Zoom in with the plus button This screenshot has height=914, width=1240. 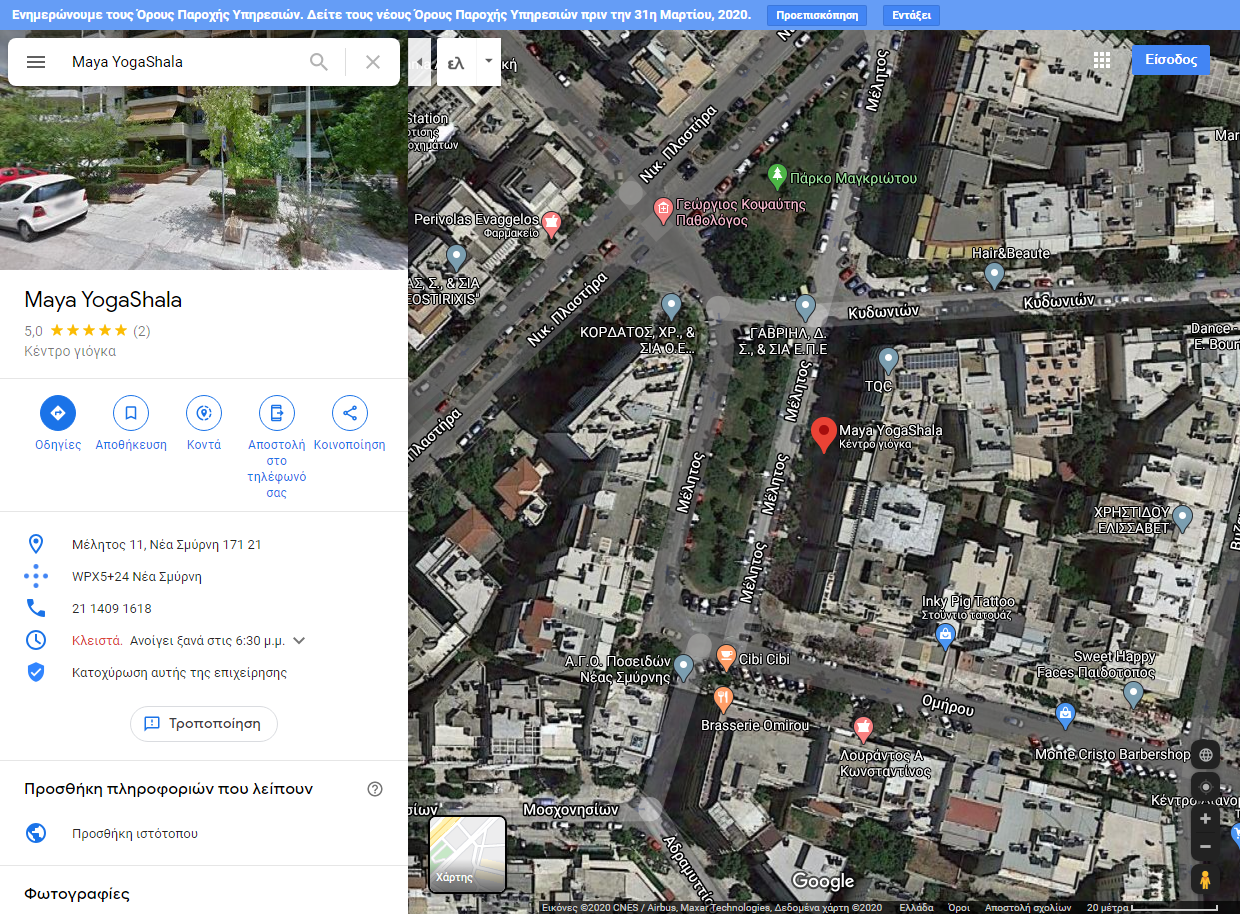(1206, 819)
